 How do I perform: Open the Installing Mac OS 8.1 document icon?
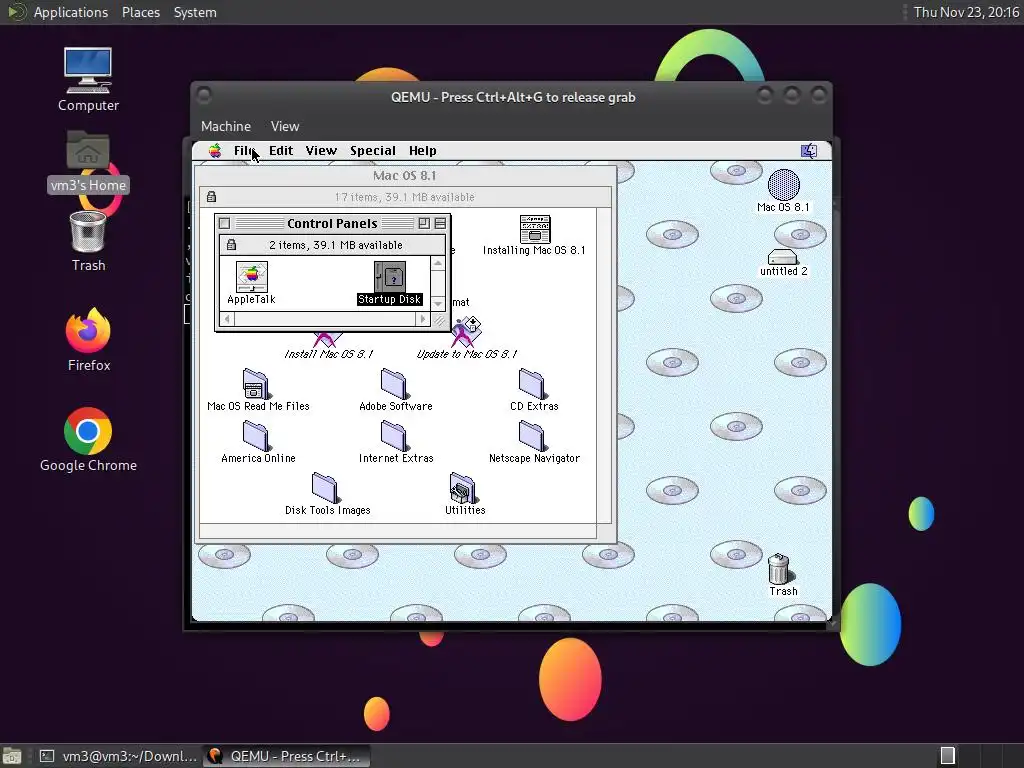(x=535, y=229)
